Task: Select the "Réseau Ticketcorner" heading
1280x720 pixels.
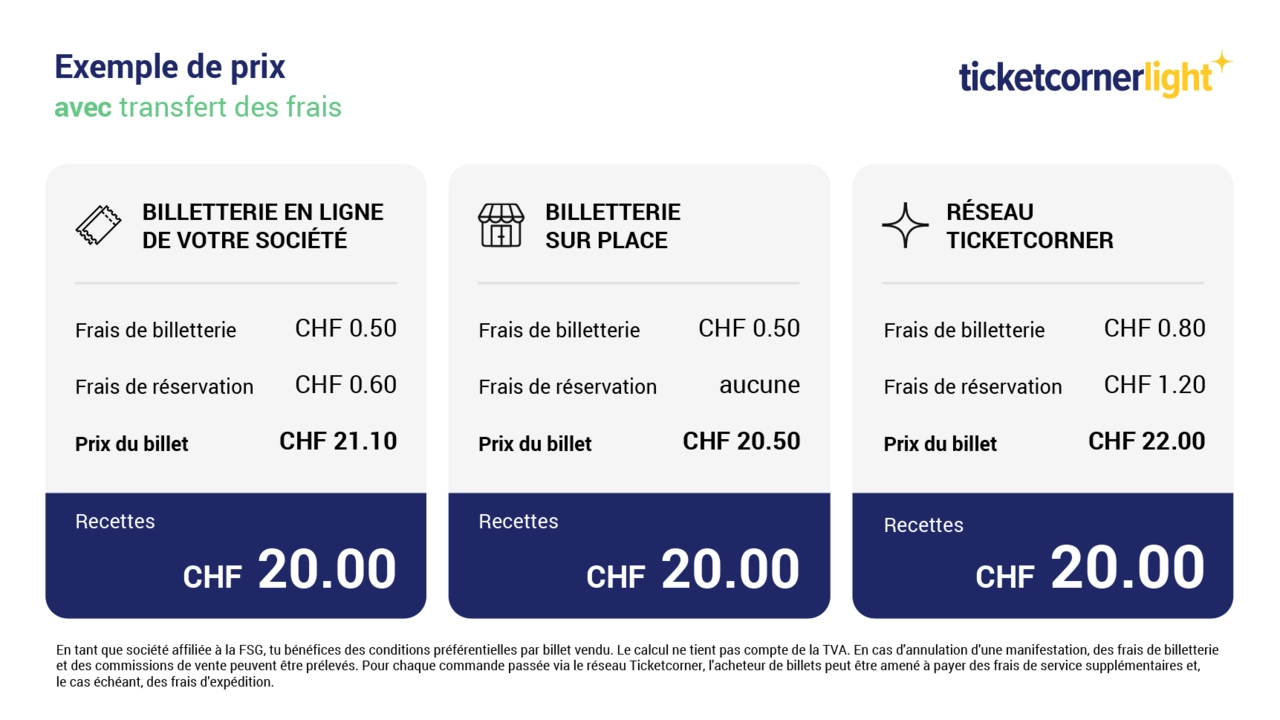Action: (1029, 226)
